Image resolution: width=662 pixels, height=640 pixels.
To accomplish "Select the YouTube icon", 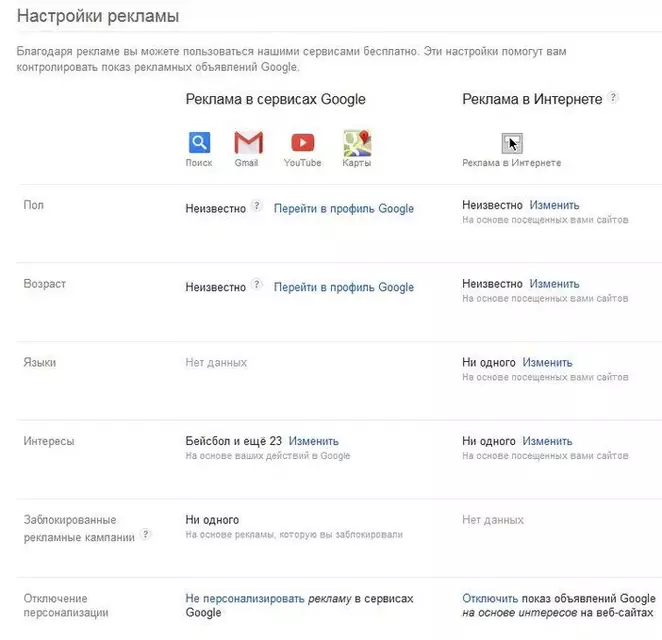I will (303, 143).
